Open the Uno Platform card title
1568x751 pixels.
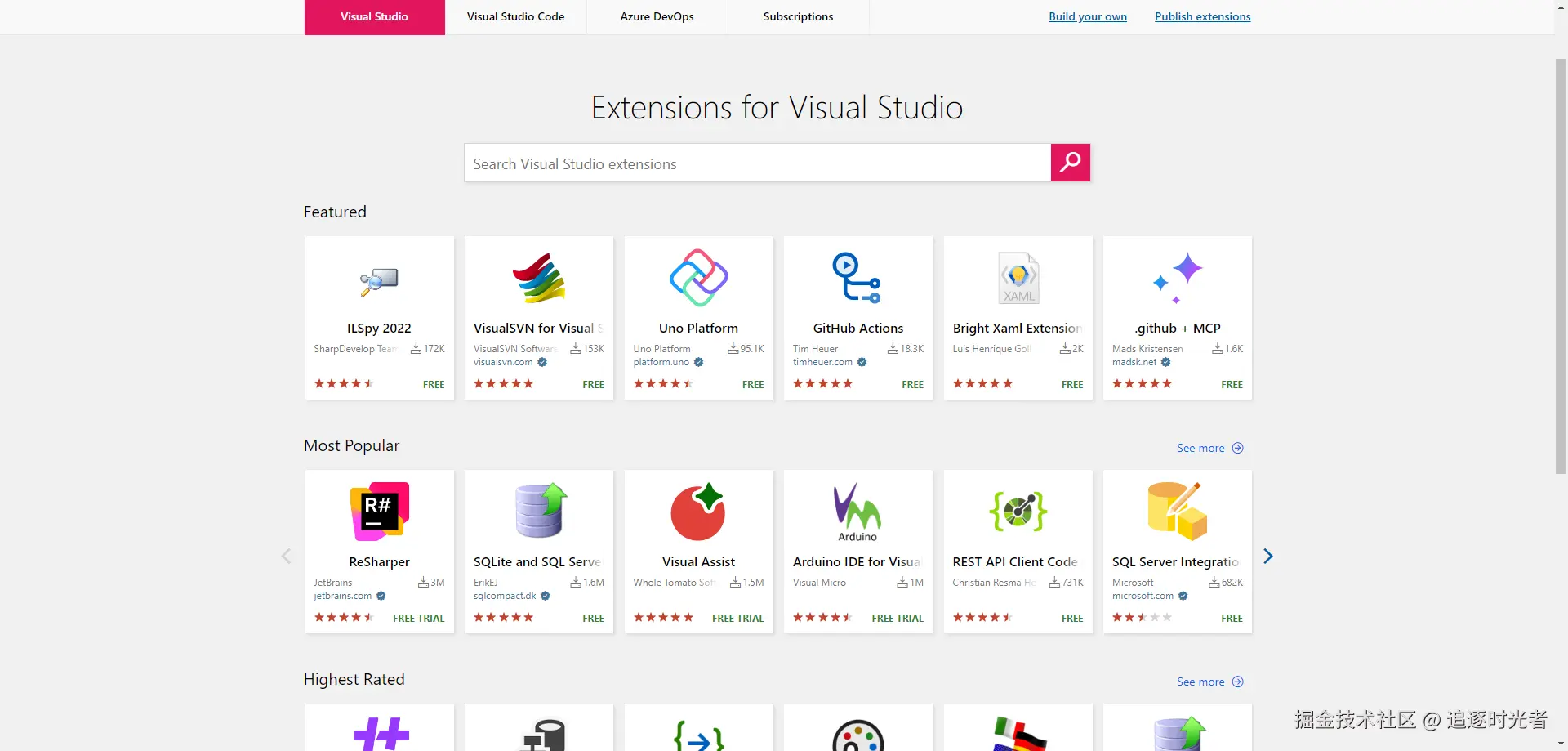pyautogui.click(x=698, y=329)
